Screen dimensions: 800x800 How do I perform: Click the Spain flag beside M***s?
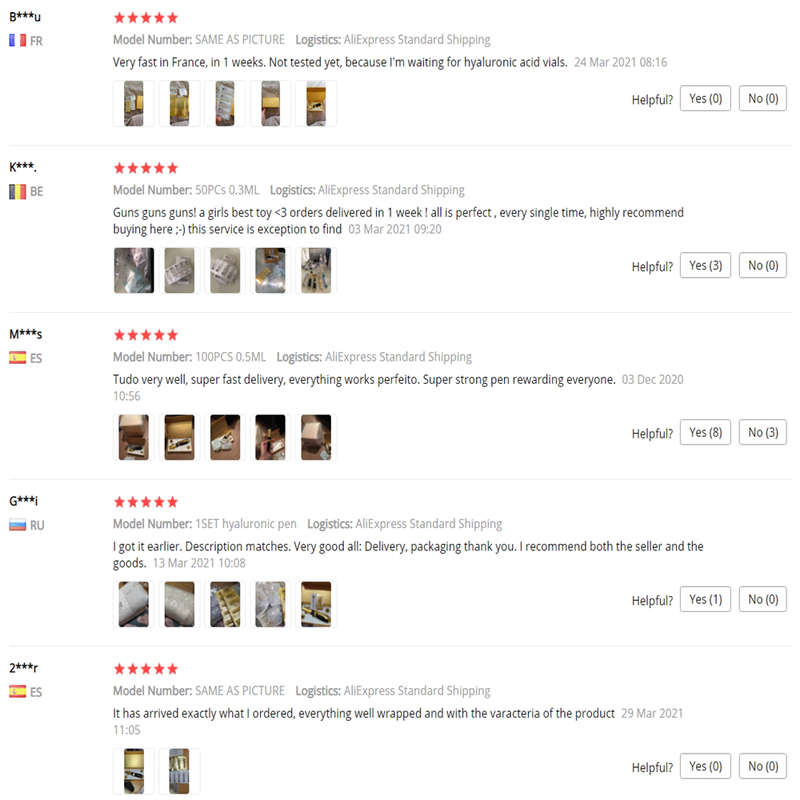tap(17, 358)
